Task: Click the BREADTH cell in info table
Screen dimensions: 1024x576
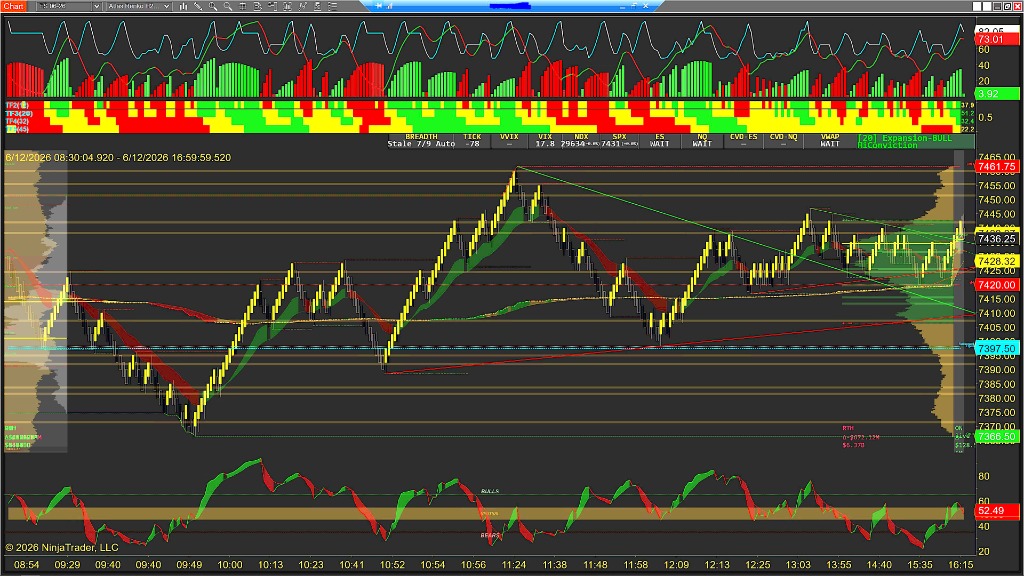Action: [x=421, y=140]
